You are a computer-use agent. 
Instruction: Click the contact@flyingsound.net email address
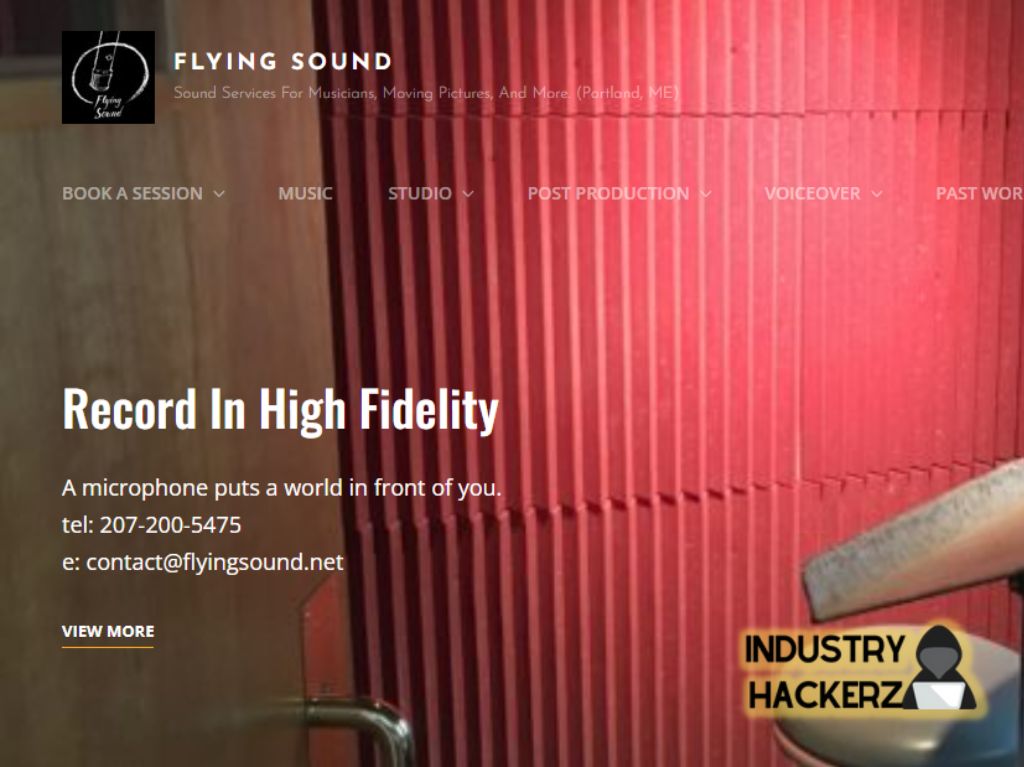click(214, 562)
